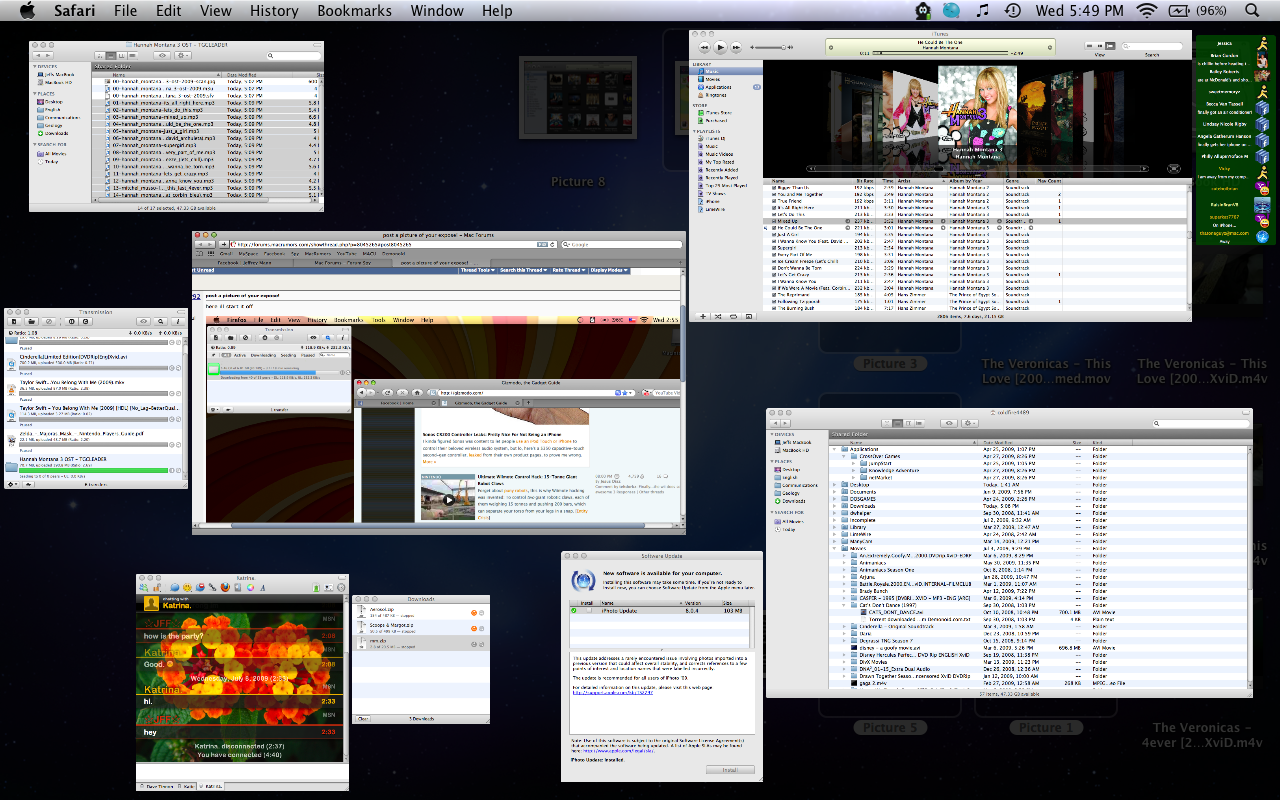Click Install in Software Update window
This screenshot has width=1280, height=800.
pos(730,770)
